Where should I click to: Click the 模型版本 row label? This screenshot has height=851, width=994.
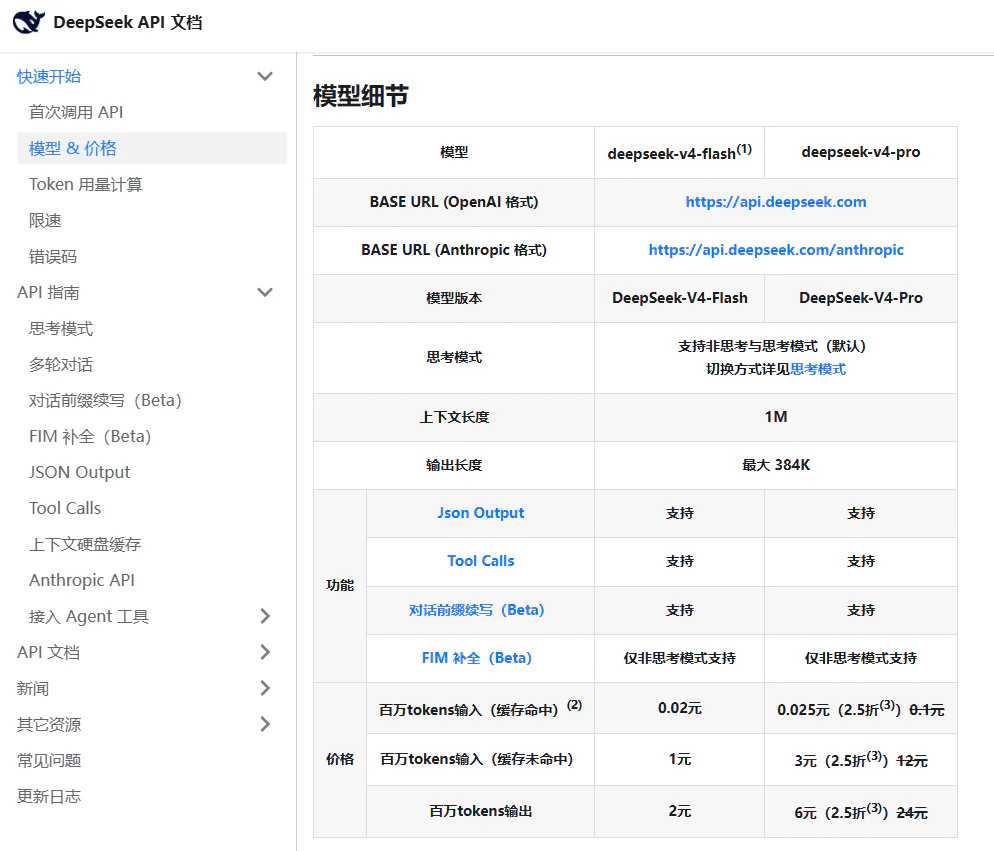[454, 298]
